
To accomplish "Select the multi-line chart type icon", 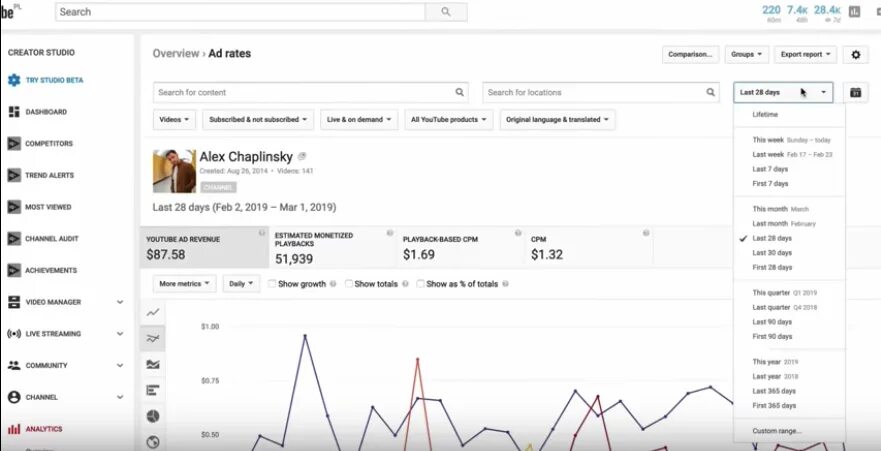I will pyautogui.click(x=153, y=338).
